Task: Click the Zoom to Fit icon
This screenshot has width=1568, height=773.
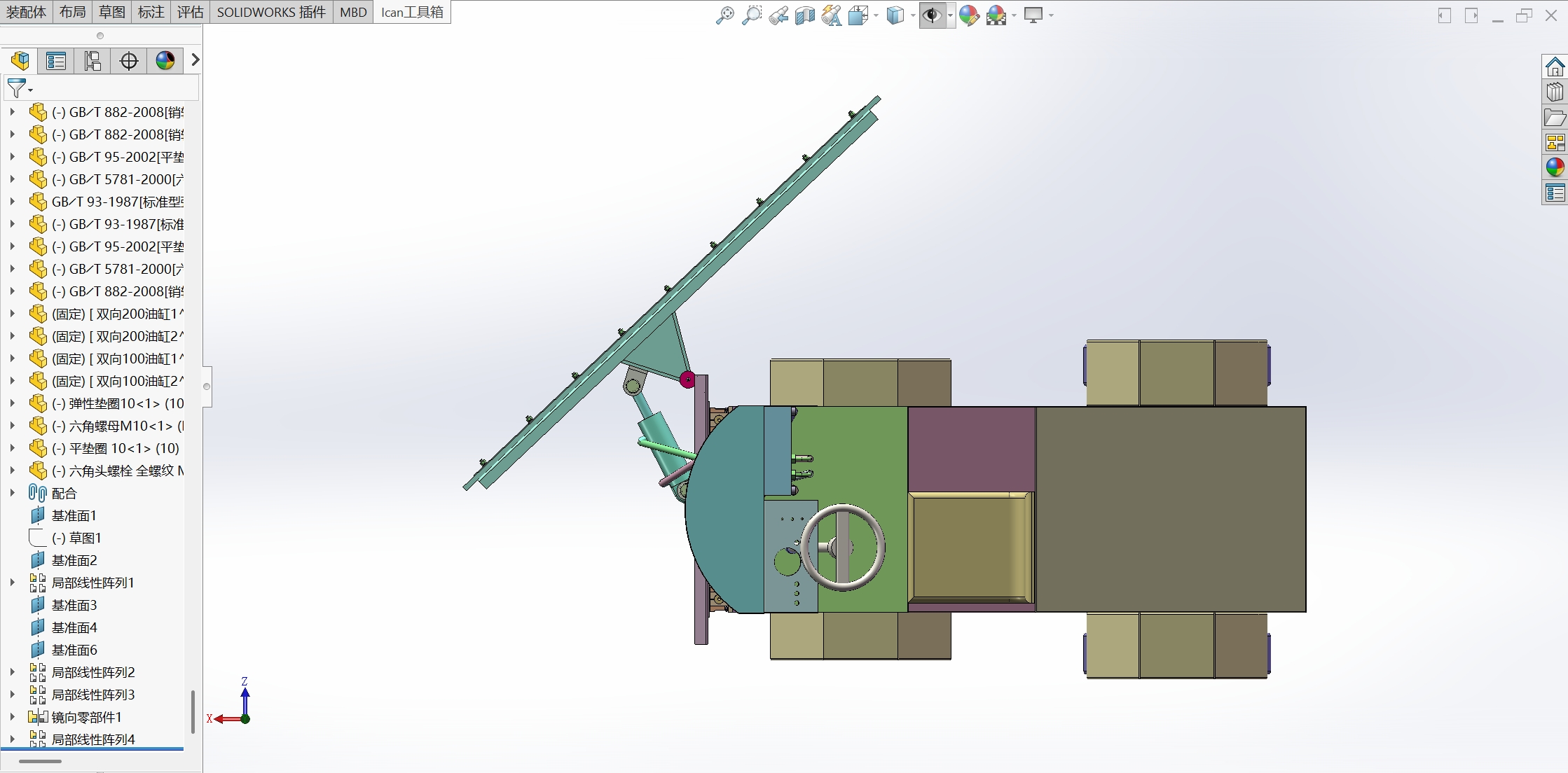Action: pyautogui.click(x=725, y=15)
